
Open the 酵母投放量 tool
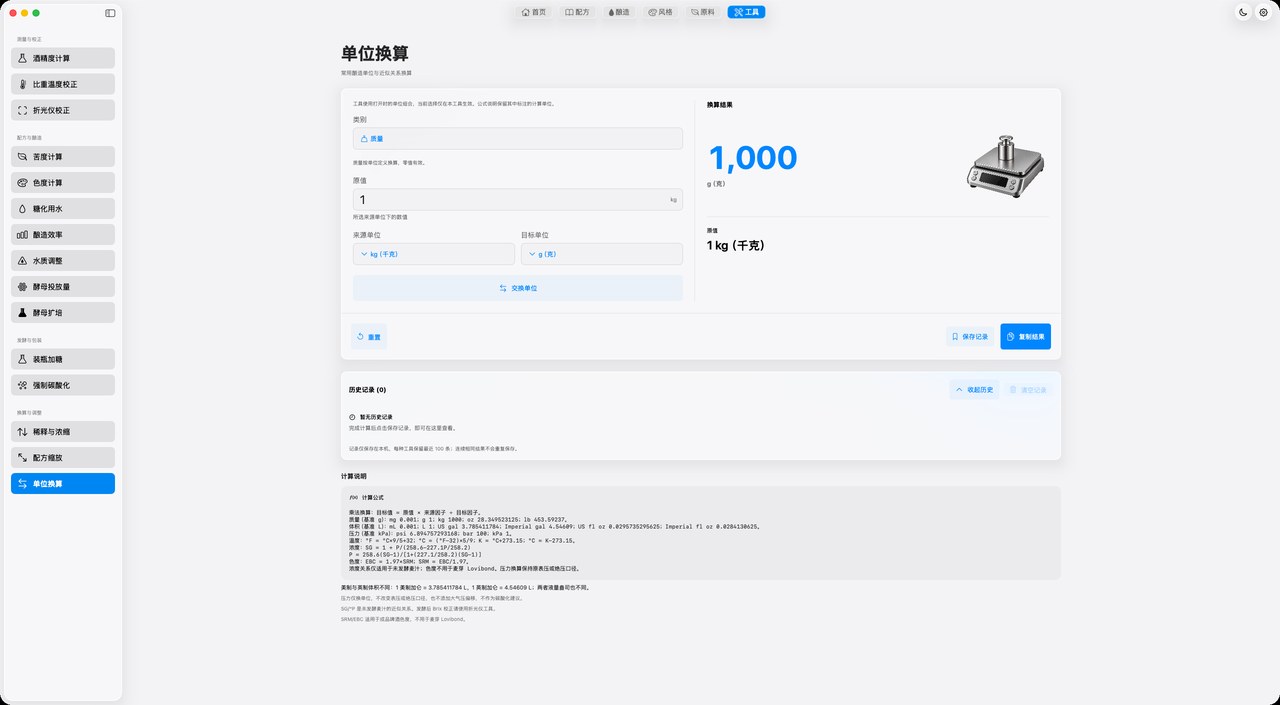(x=63, y=287)
